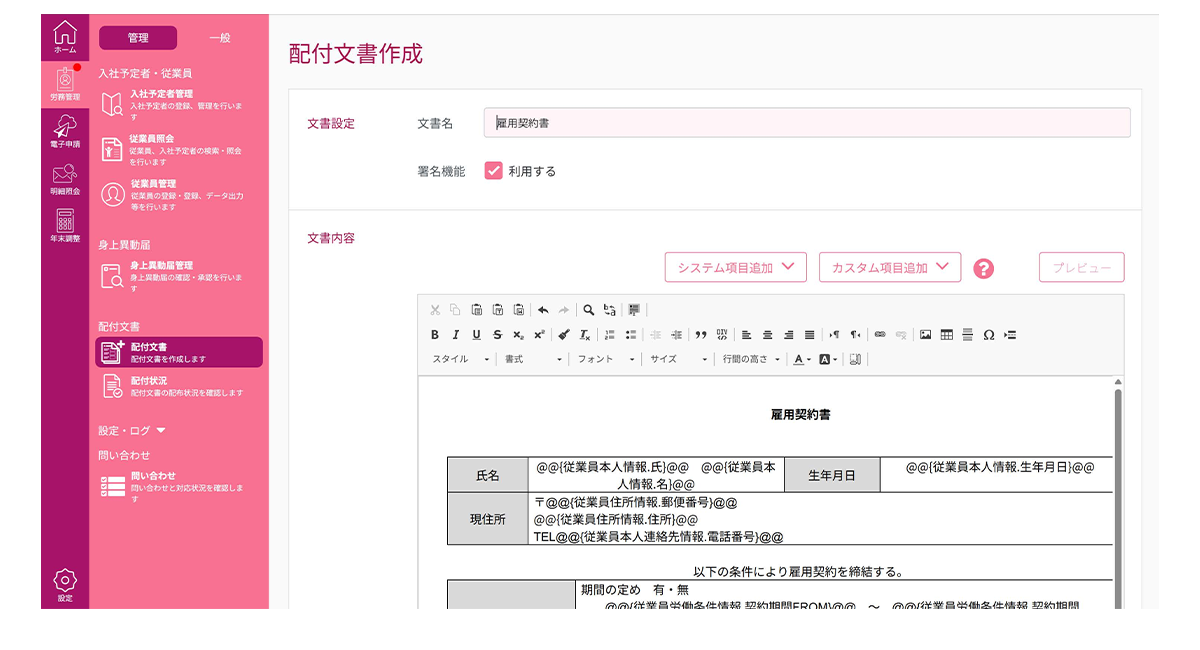Click the undo arrow in the editor
This screenshot has height=650, width=1200.
tap(543, 310)
